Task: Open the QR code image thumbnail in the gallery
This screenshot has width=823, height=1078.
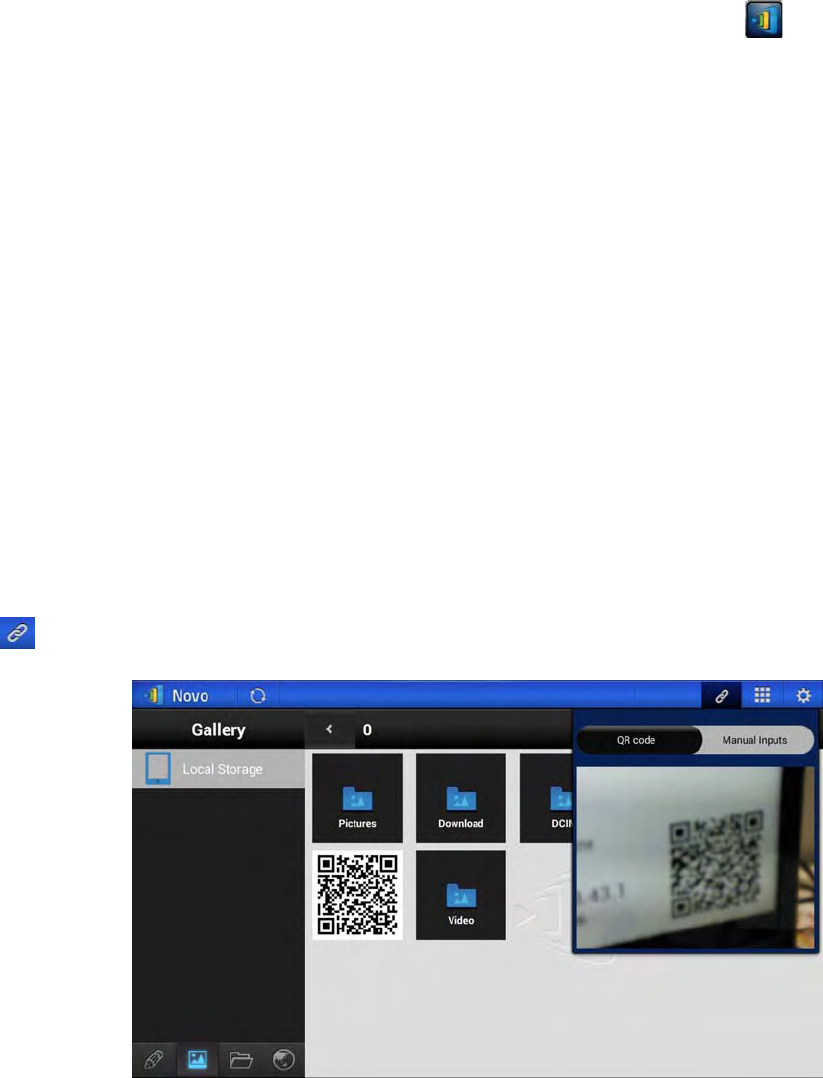Action: [x=358, y=895]
